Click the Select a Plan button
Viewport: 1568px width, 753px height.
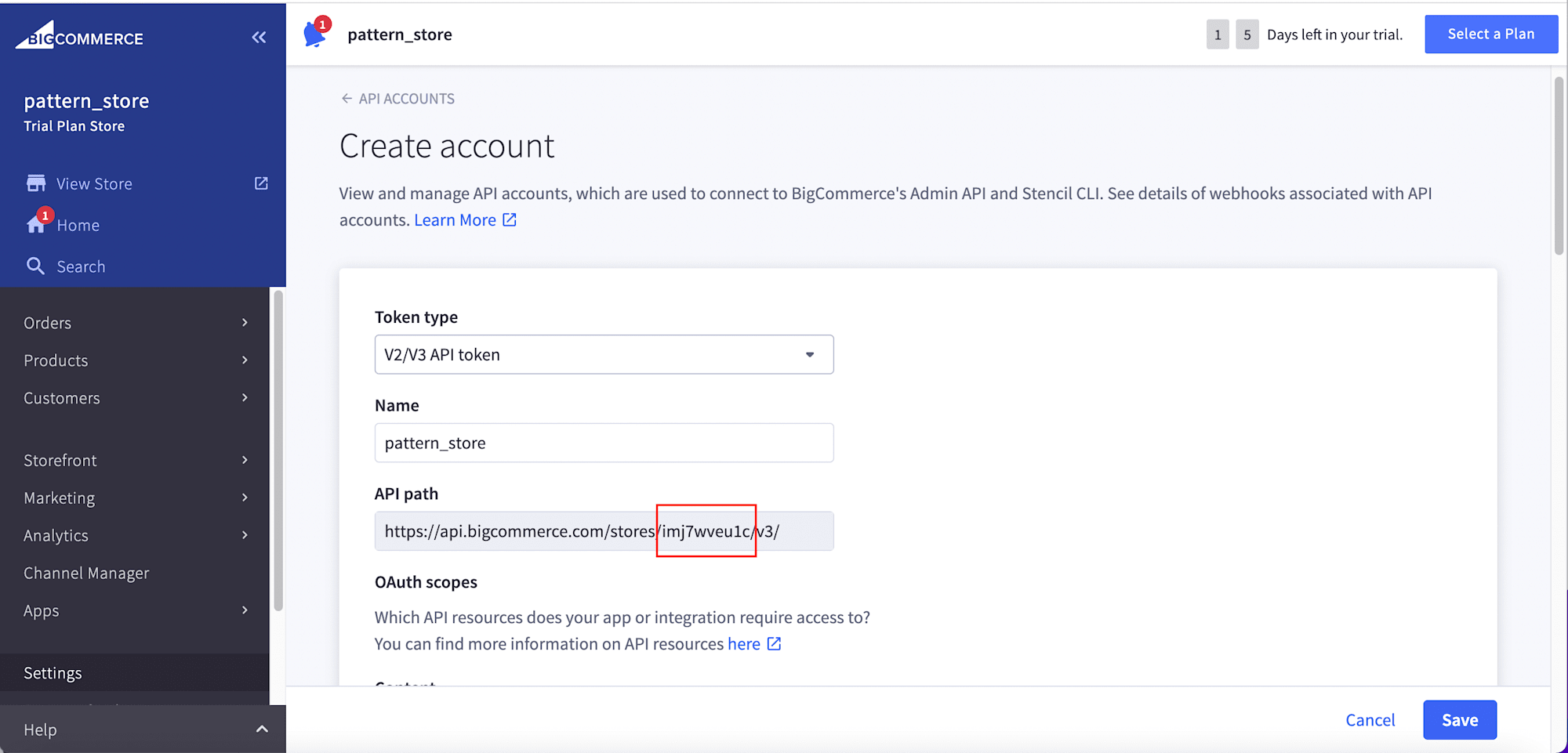[x=1491, y=34]
